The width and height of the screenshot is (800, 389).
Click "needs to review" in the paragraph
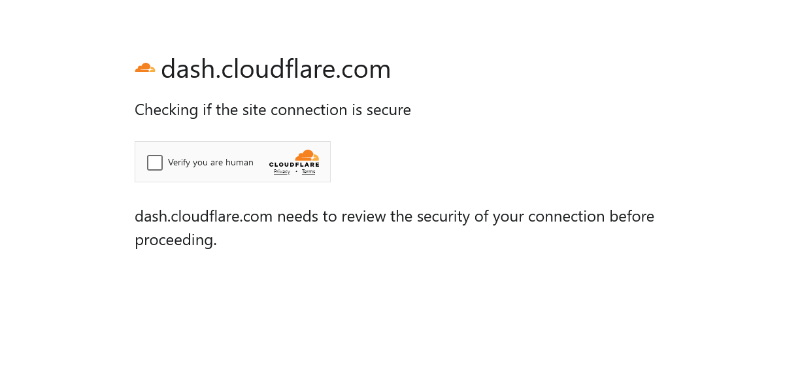[332, 217]
